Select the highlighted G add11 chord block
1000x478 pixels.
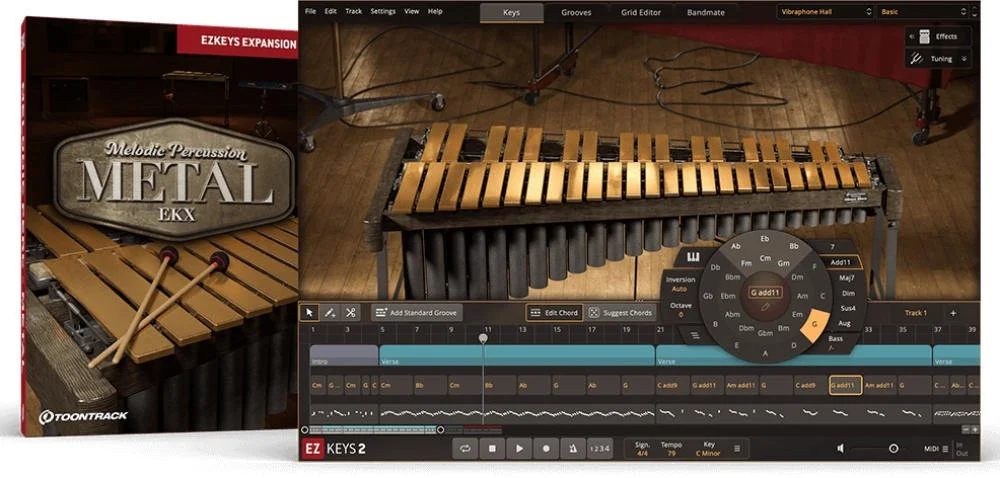coord(846,386)
